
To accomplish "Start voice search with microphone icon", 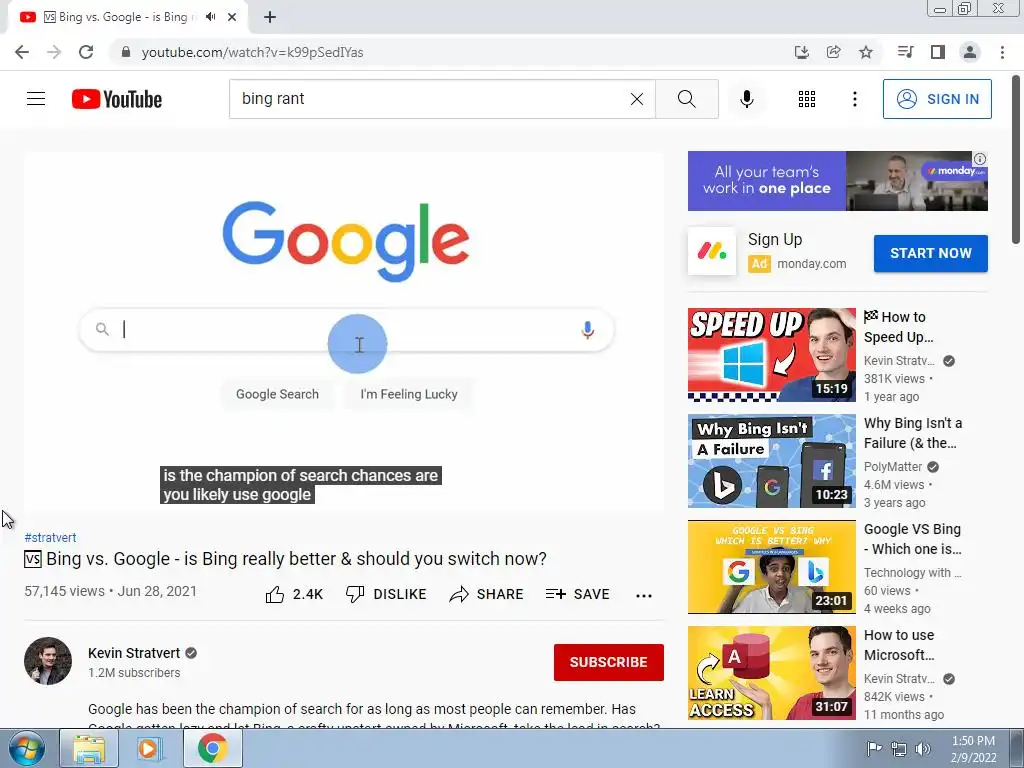I will [x=746, y=99].
